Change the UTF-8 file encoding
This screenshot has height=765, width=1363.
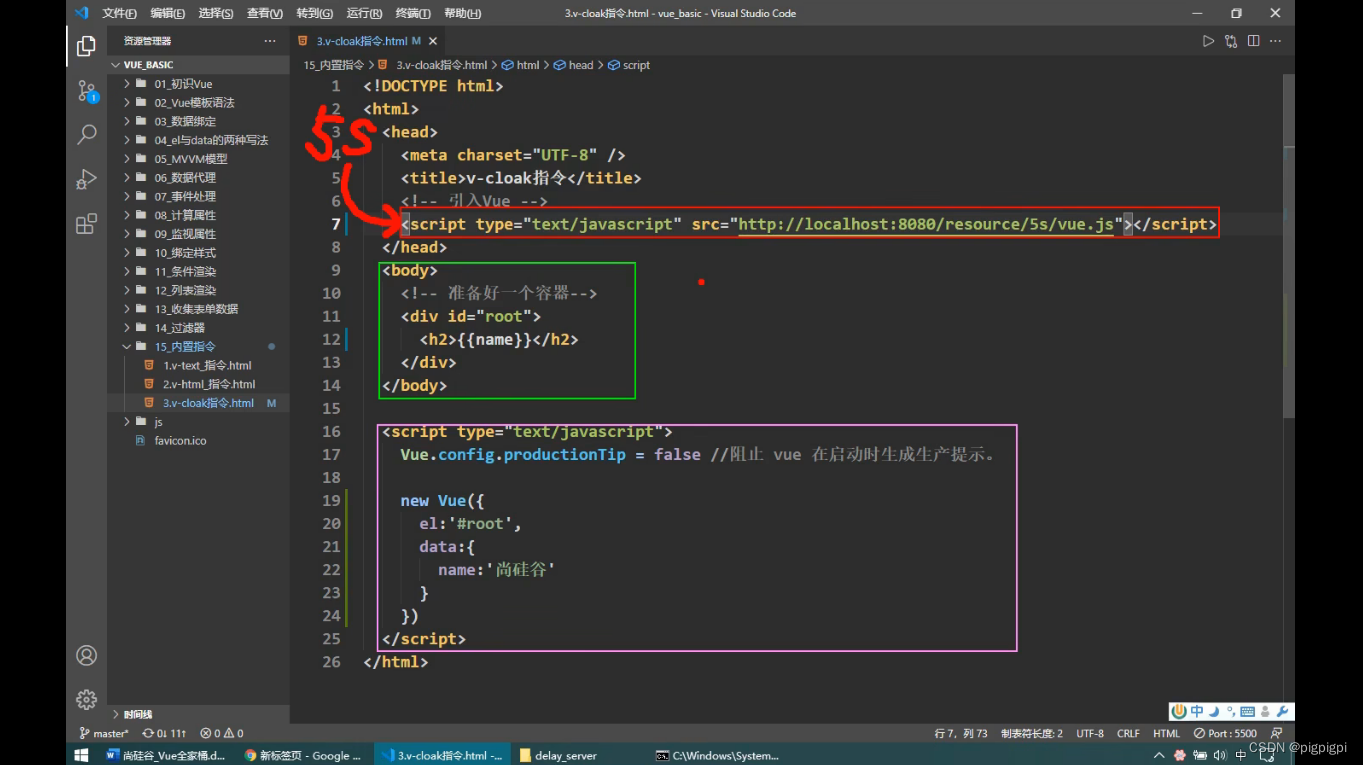point(1090,733)
